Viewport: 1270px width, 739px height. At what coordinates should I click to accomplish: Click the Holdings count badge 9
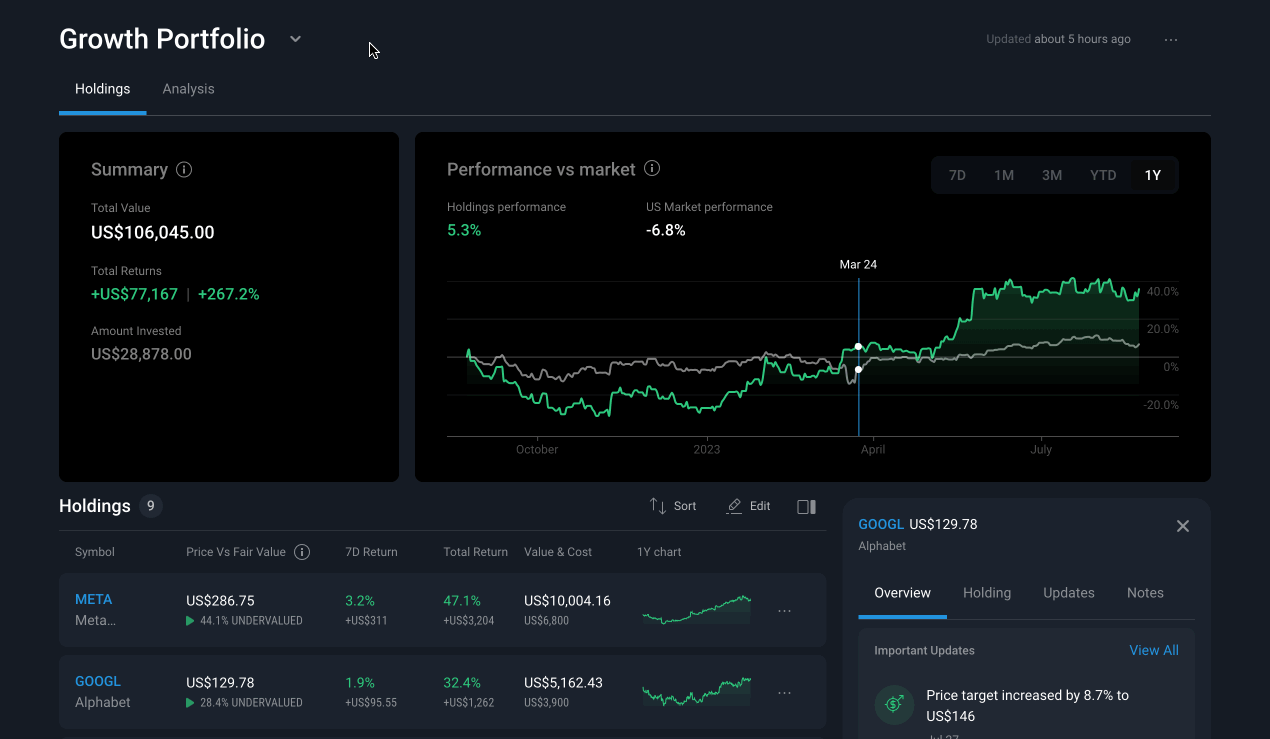151,506
